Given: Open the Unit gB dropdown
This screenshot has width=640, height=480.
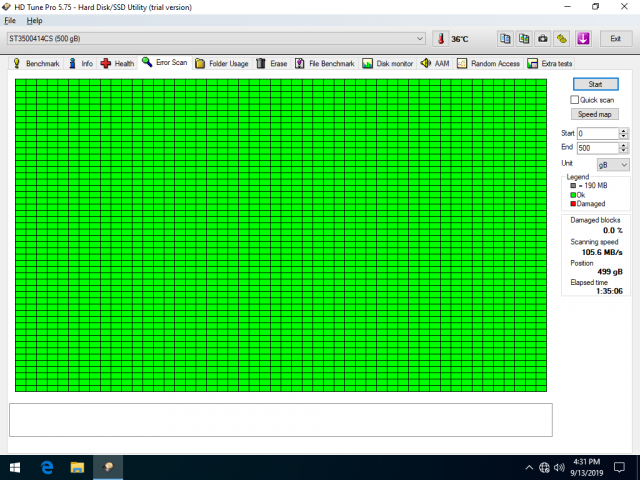Looking at the screenshot, I should [x=613, y=164].
